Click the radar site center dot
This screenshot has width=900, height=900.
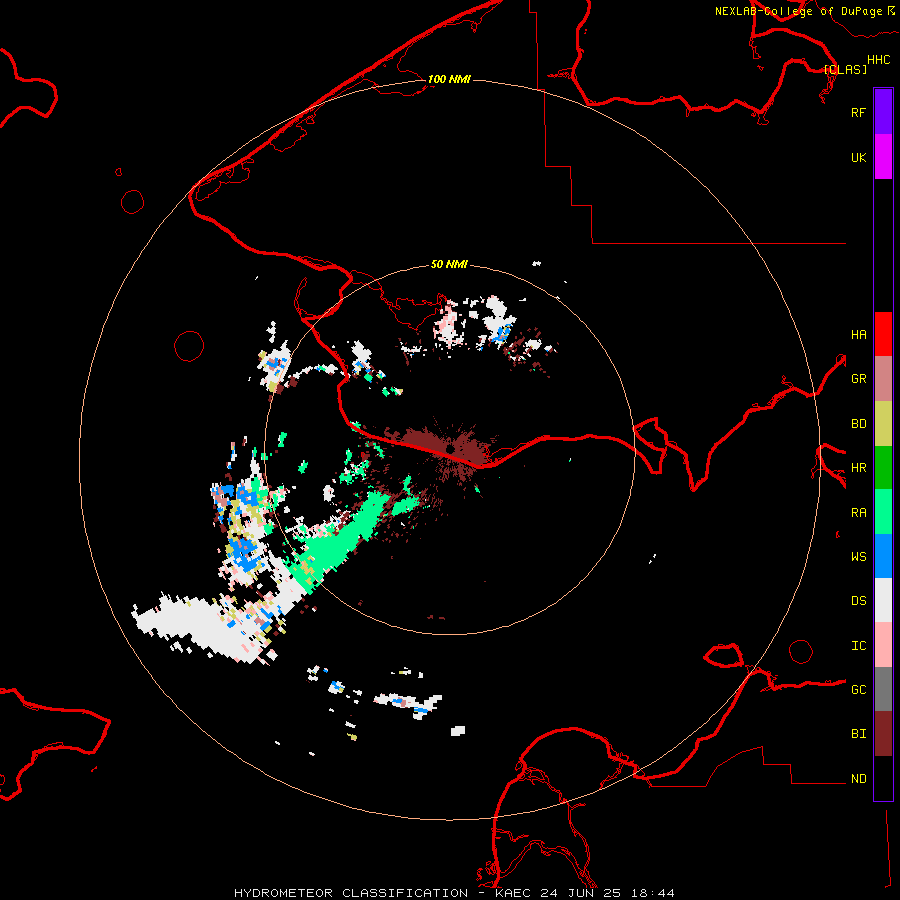(451, 448)
